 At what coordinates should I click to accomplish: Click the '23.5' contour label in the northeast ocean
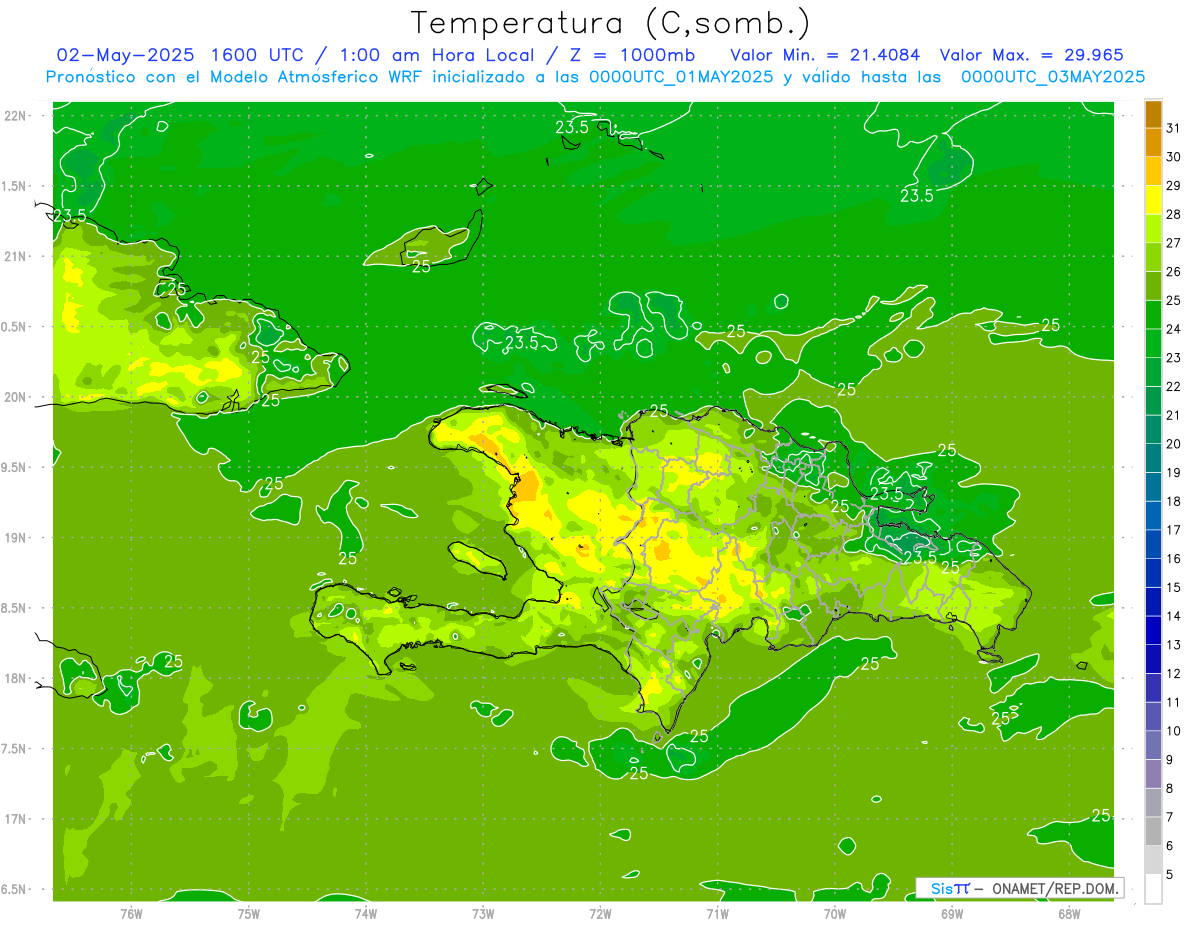tap(916, 196)
